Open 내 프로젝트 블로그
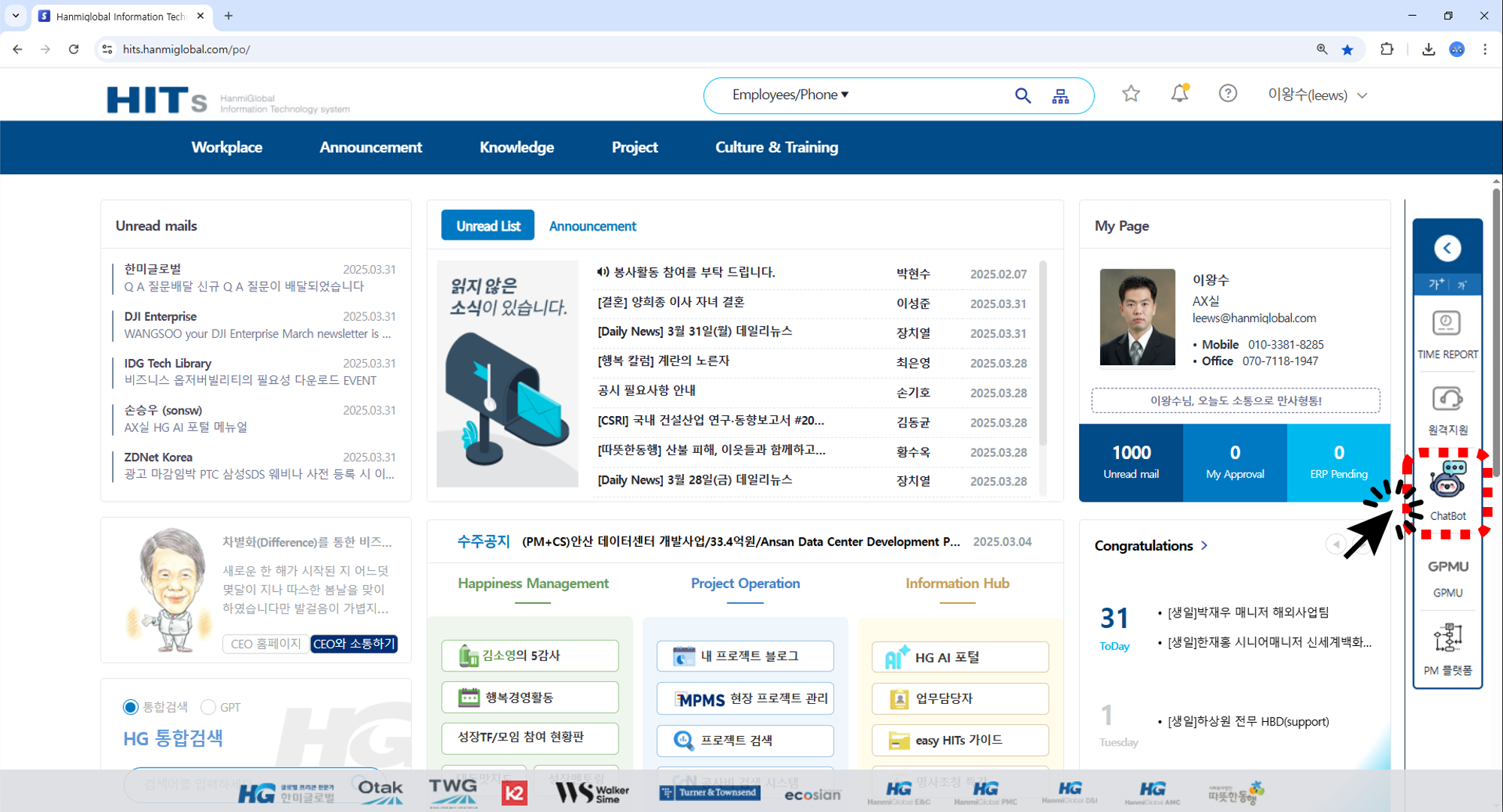This screenshot has height=812, width=1503. point(745,656)
